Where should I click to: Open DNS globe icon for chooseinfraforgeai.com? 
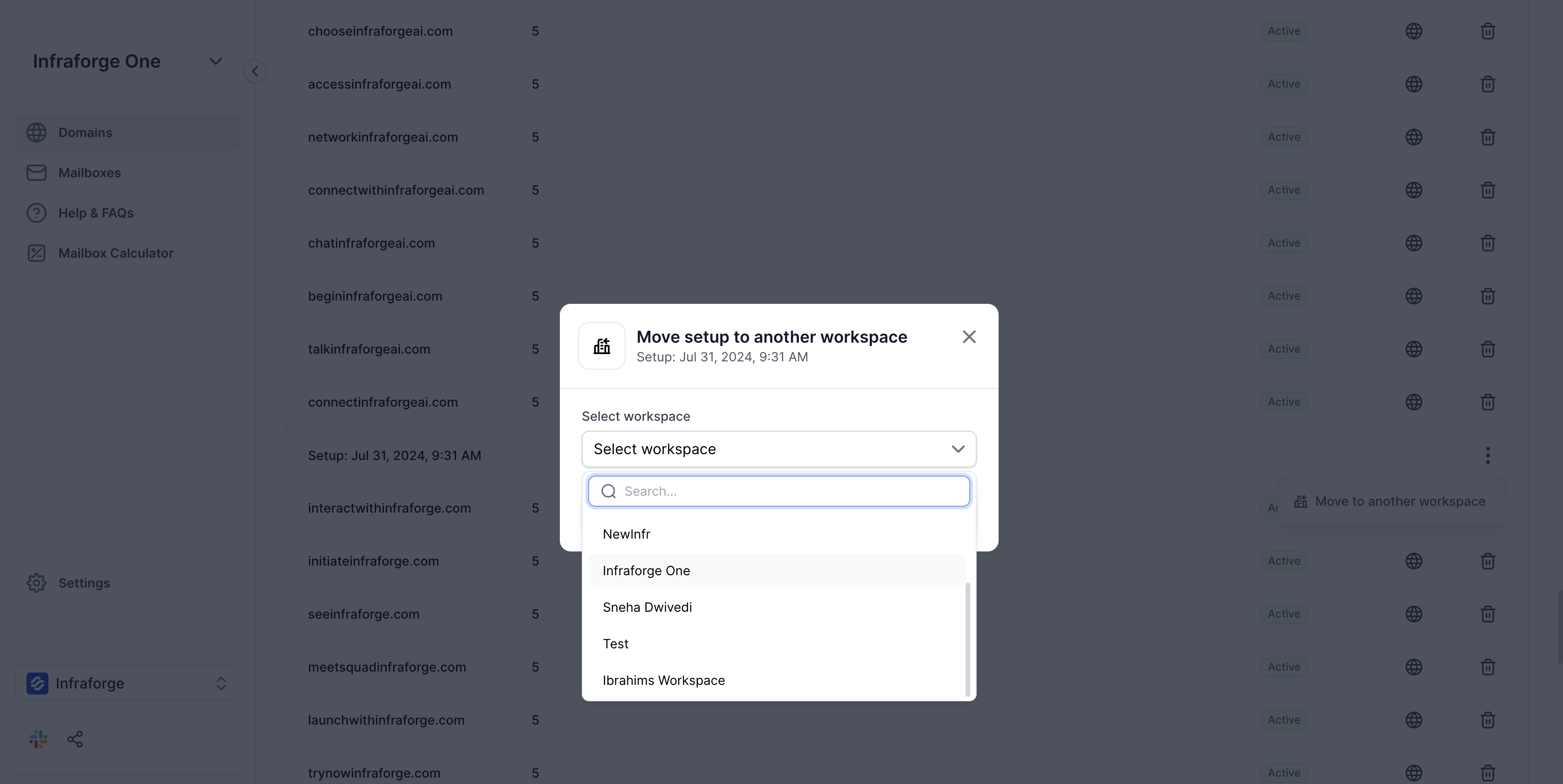[1414, 31]
